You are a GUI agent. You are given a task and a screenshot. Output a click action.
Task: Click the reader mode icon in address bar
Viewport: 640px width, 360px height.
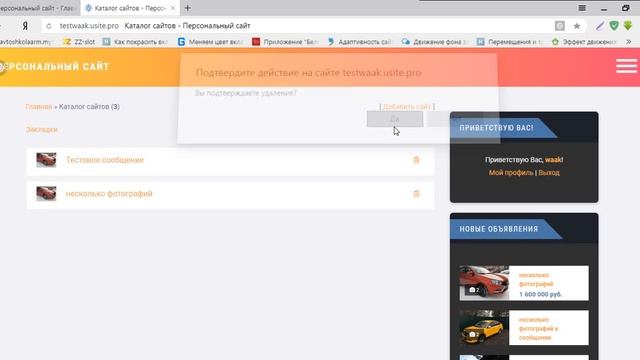560,26
